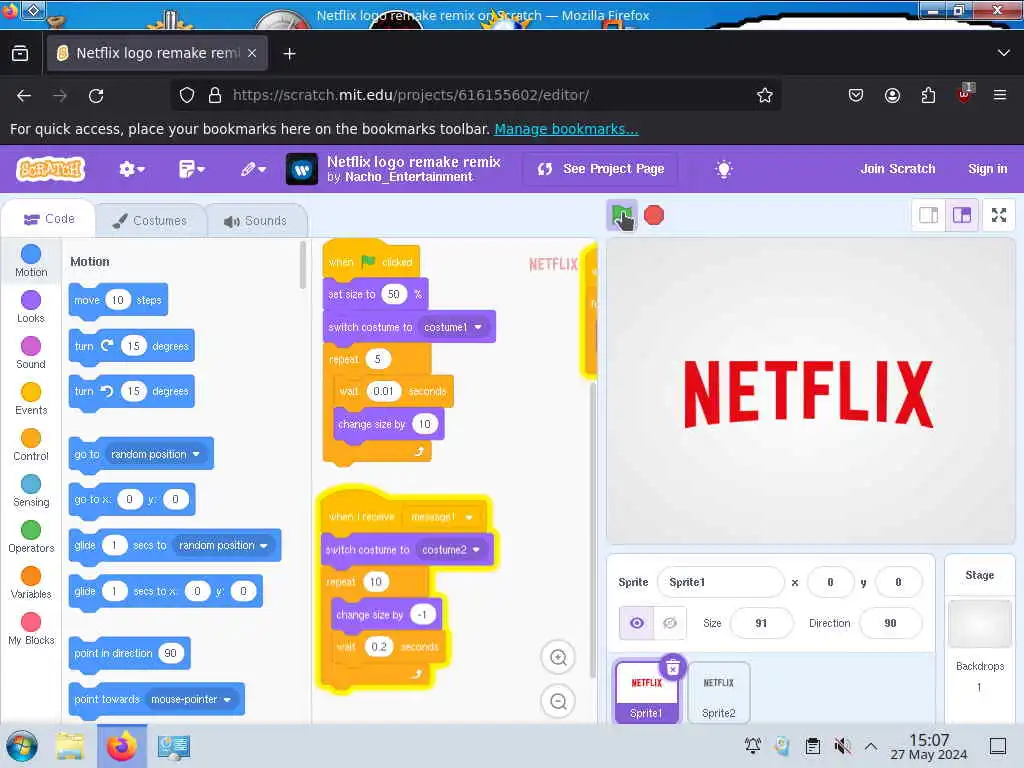Select the Sprite1 thumbnail

[x=647, y=691]
